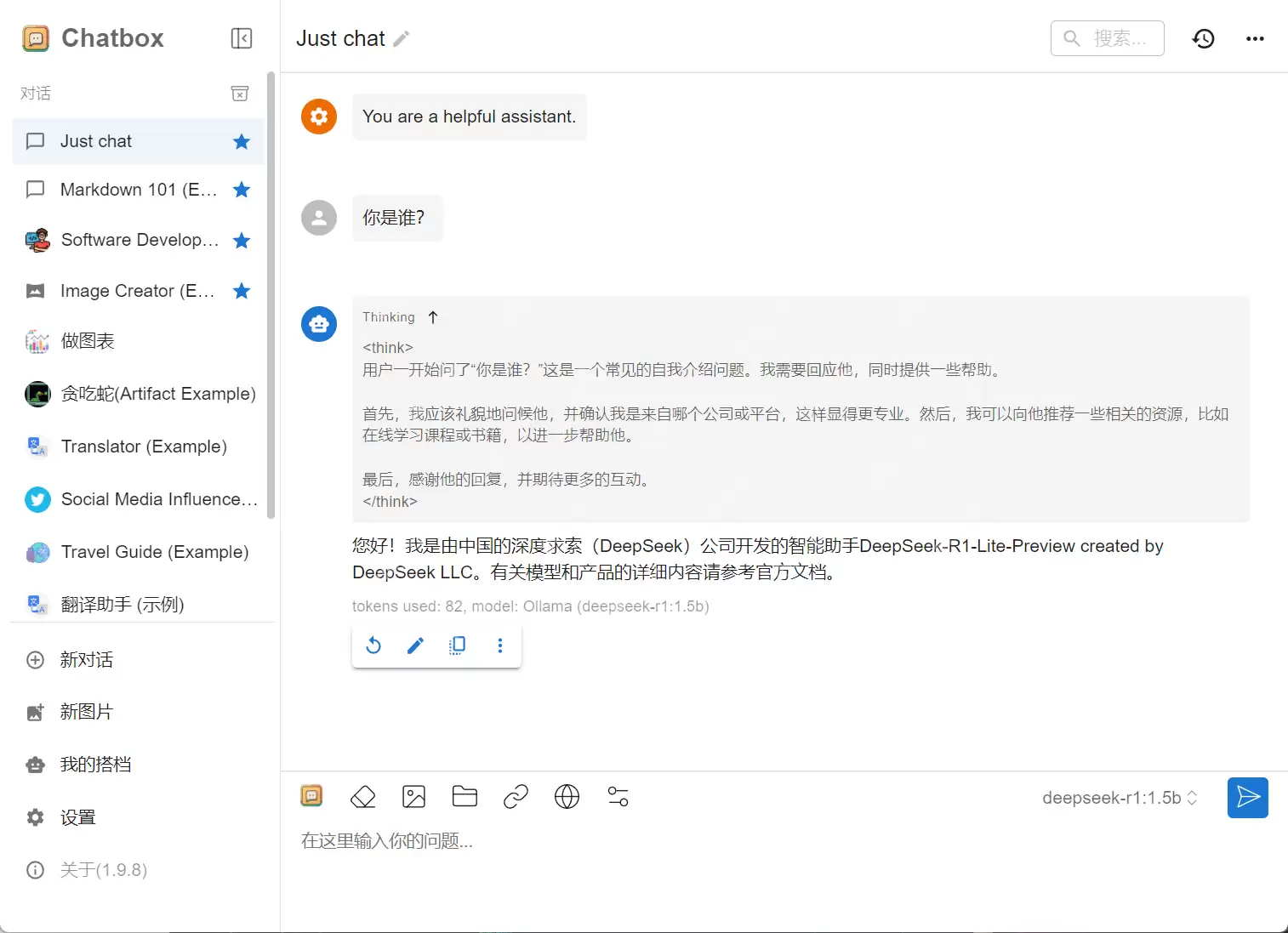The image size is (1288, 933).
Task: Edit the assistant's reply with pencil icon
Action: coord(415,646)
